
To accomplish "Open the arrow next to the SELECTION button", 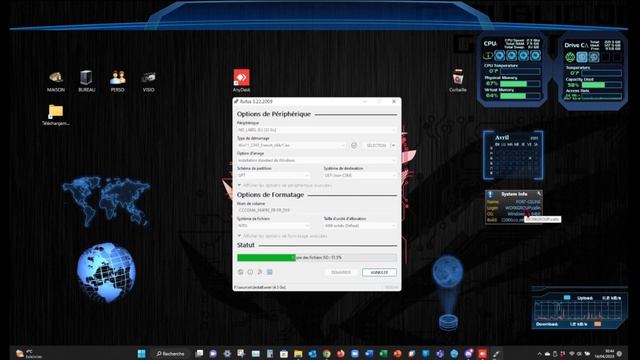I will pyautogui.click(x=393, y=145).
